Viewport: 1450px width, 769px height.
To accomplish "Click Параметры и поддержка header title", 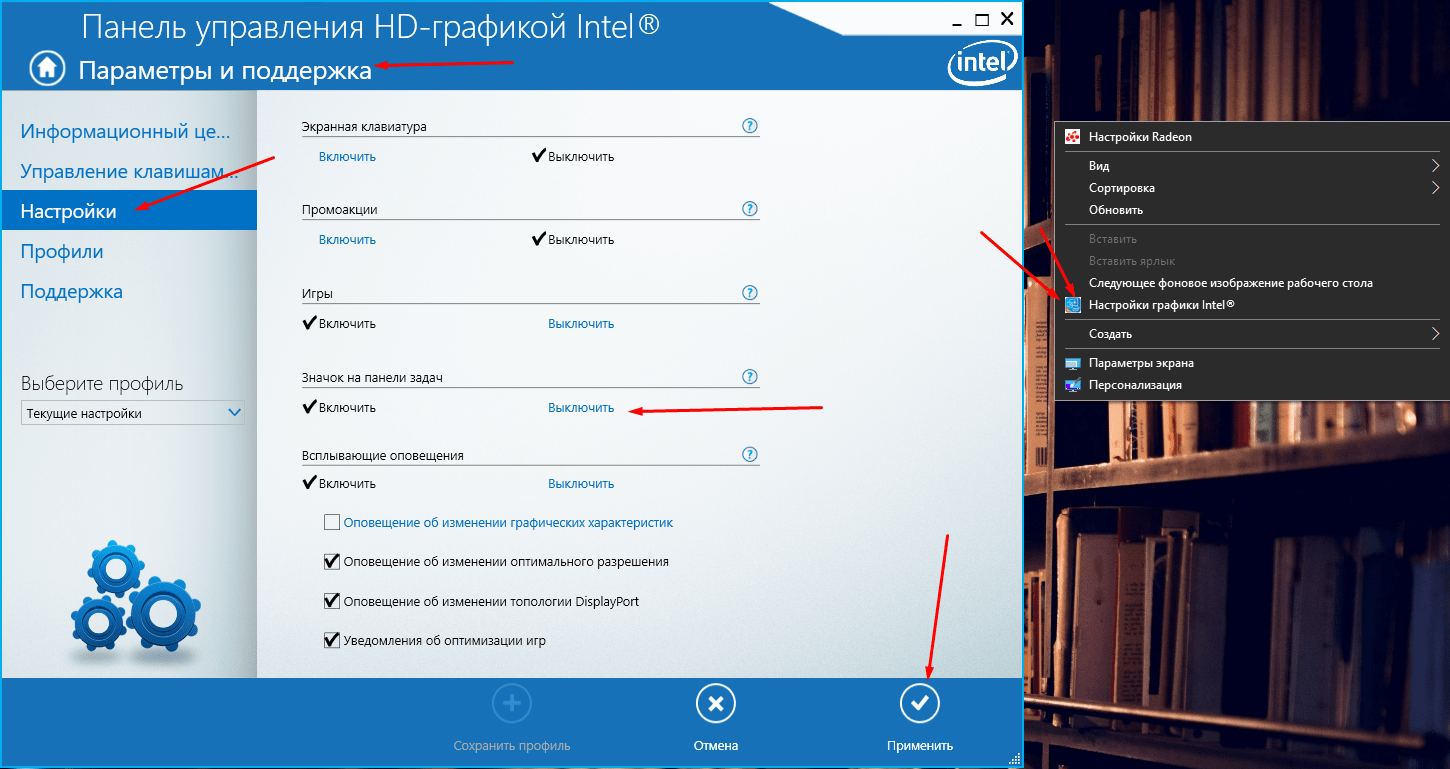I will tap(225, 70).
